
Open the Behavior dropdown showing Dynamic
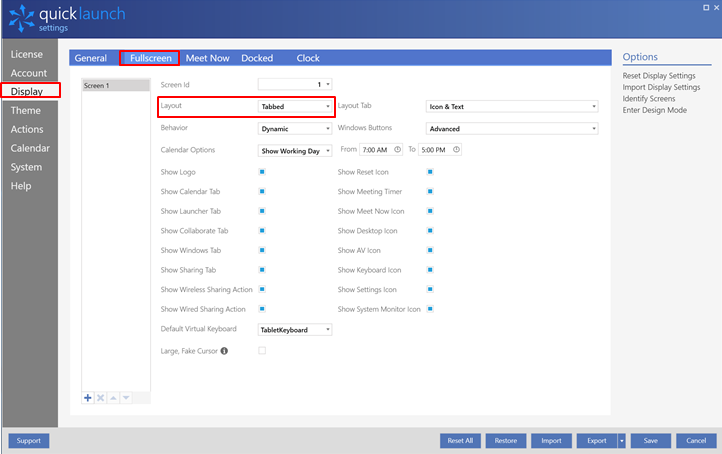[x=295, y=128]
